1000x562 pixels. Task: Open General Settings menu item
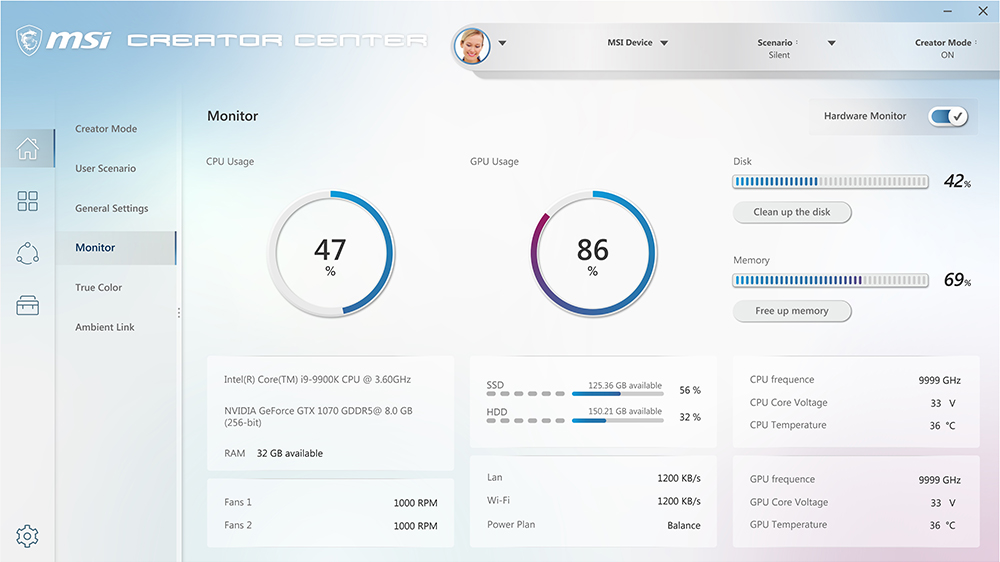point(112,208)
